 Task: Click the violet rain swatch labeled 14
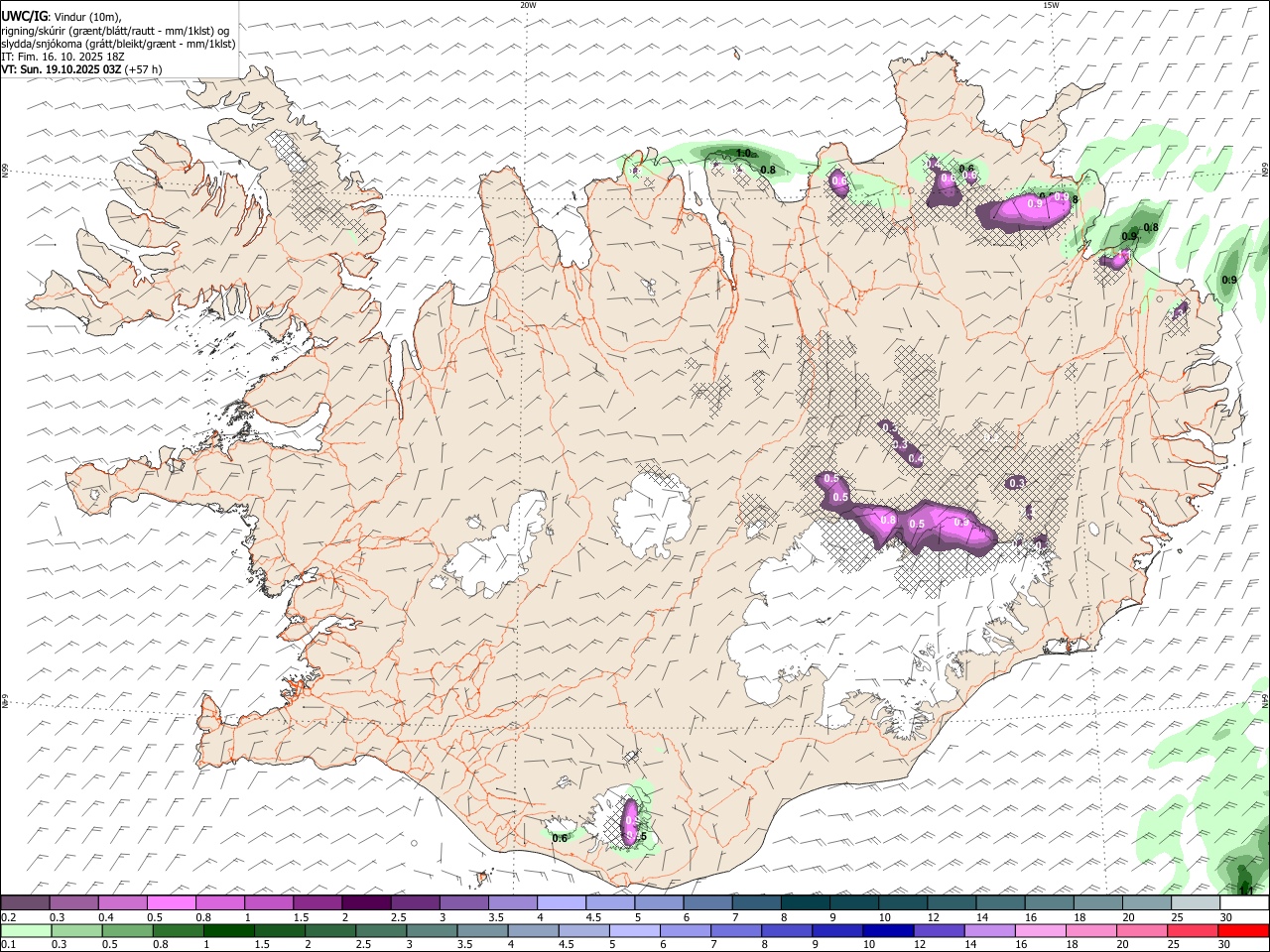pos(989,930)
